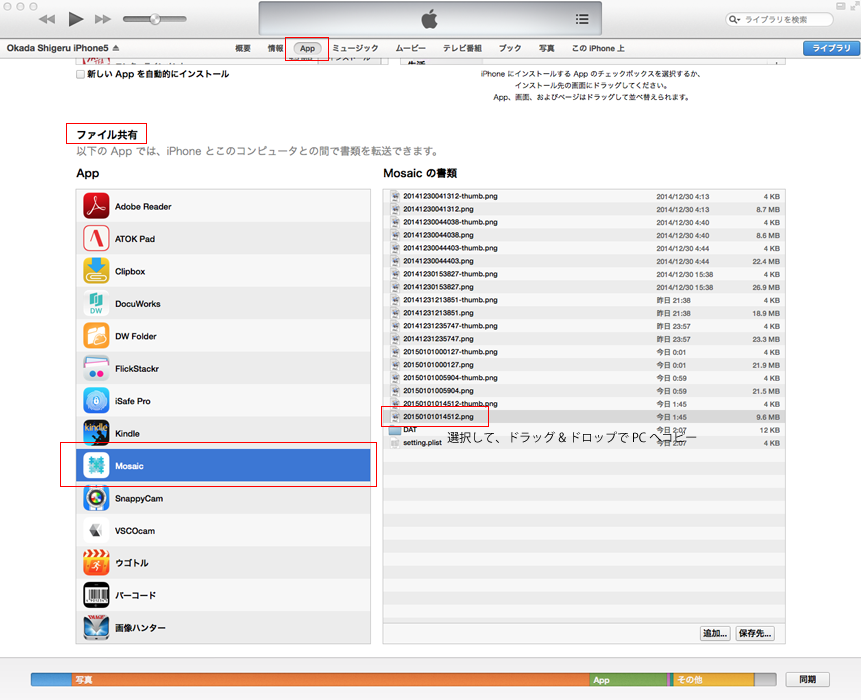Open the Up Next list icon
Screen dimensions: 861x700
click(582, 19)
